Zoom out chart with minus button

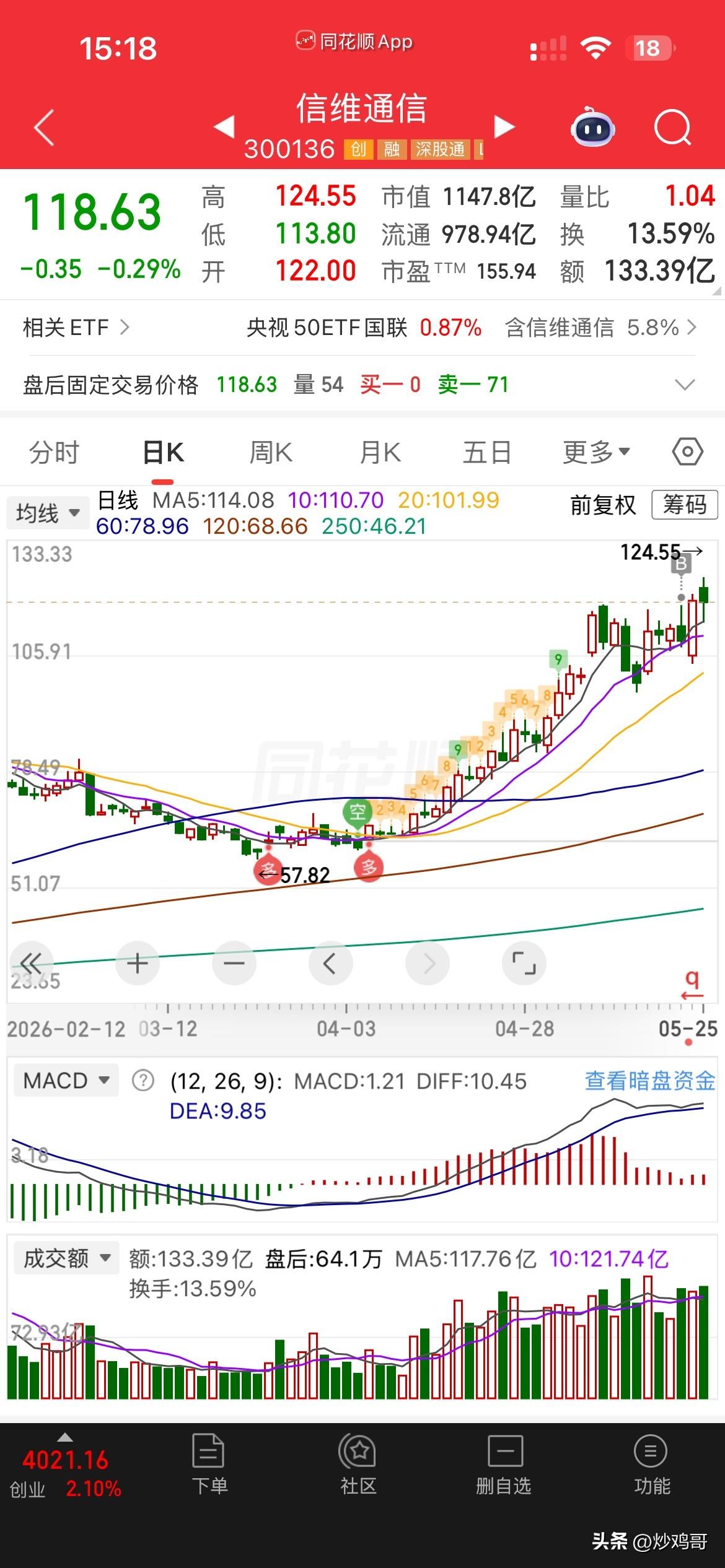[x=234, y=963]
